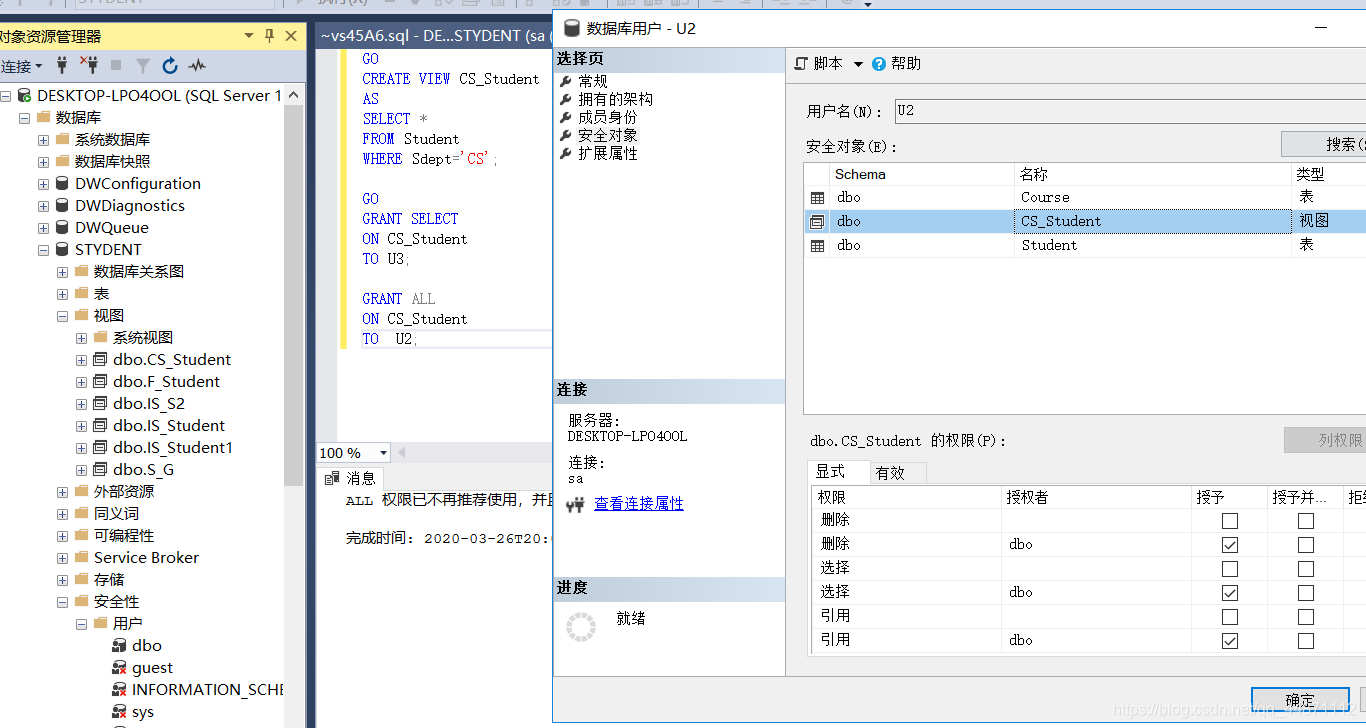
Task: Click the connection properties icon beside 查看连接属性
Action: (x=574, y=505)
